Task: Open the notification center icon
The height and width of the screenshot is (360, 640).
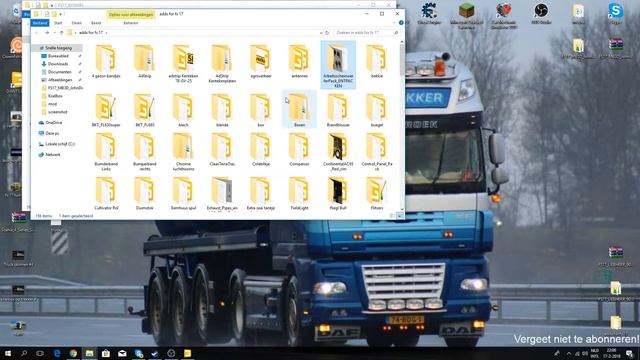Action: pos(630,353)
